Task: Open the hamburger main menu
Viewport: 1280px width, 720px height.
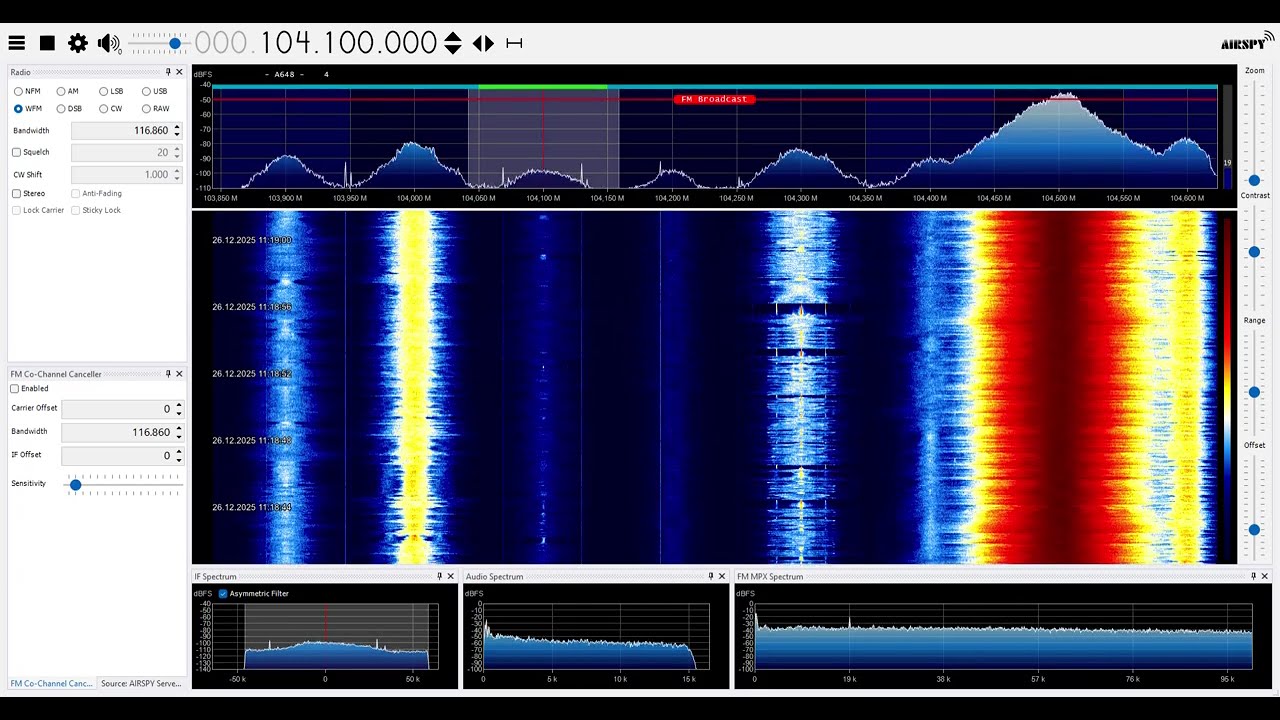Action: click(17, 43)
